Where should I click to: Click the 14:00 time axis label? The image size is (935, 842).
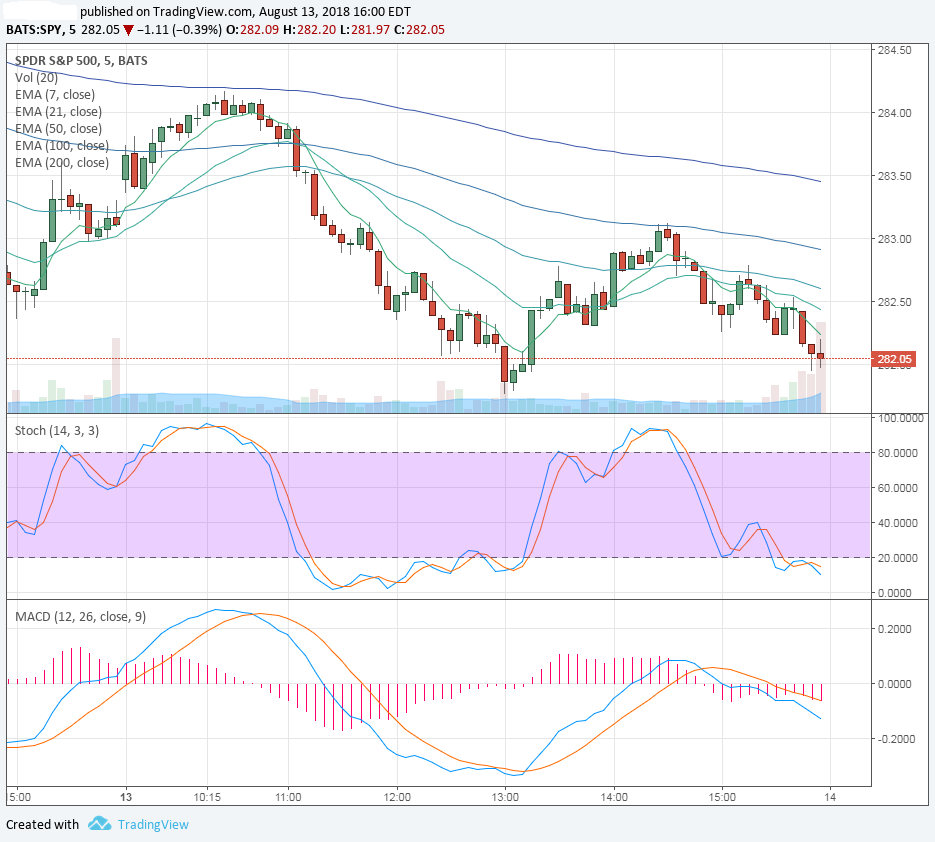[x=614, y=797]
